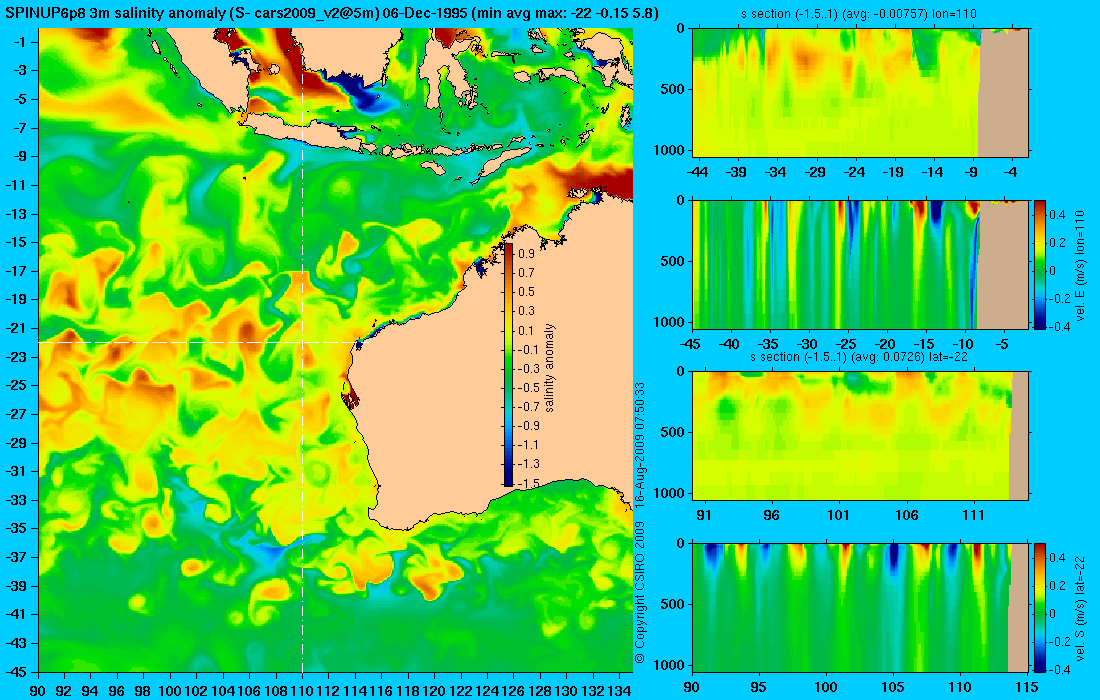The width and height of the screenshot is (1100, 700).
Task: Click the longitude label '134' on bottom axis
Action: pyautogui.click(x=619, y=691)
